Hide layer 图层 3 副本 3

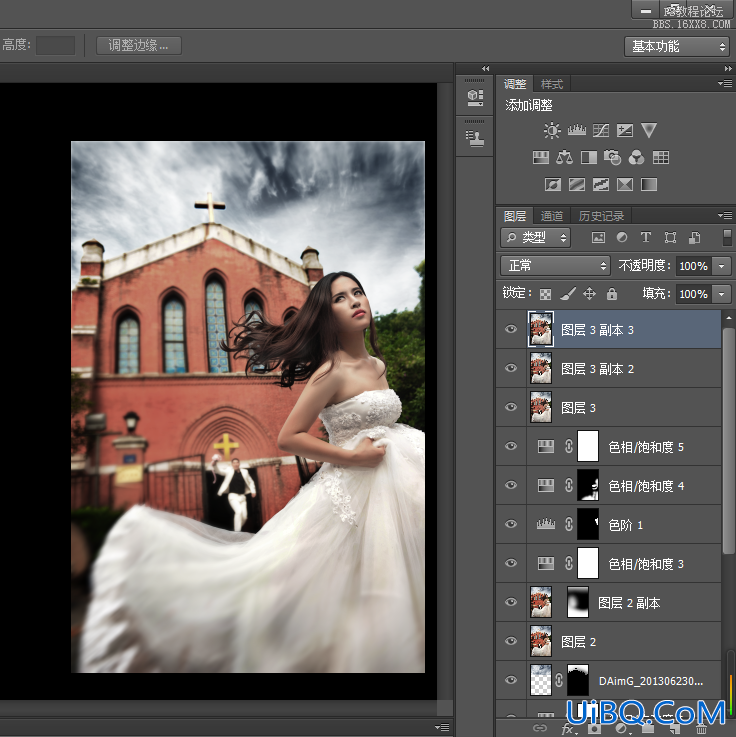pyautogui.click(x=511, y=329)
